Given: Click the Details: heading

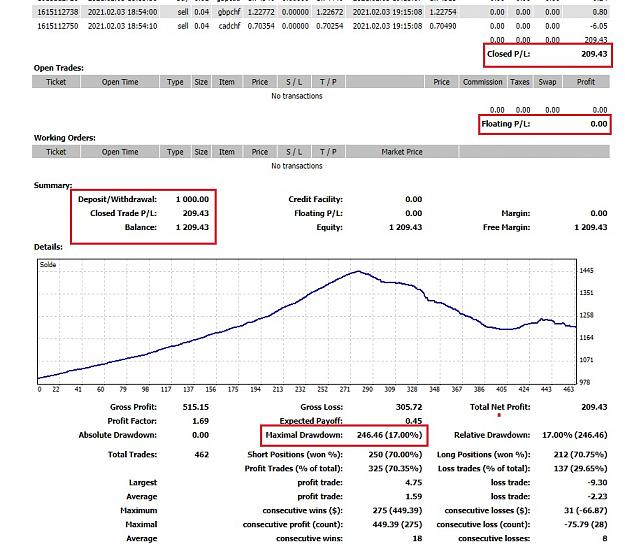Looking at the screenshot, I should pyautogui.click(x=48, y=247).
